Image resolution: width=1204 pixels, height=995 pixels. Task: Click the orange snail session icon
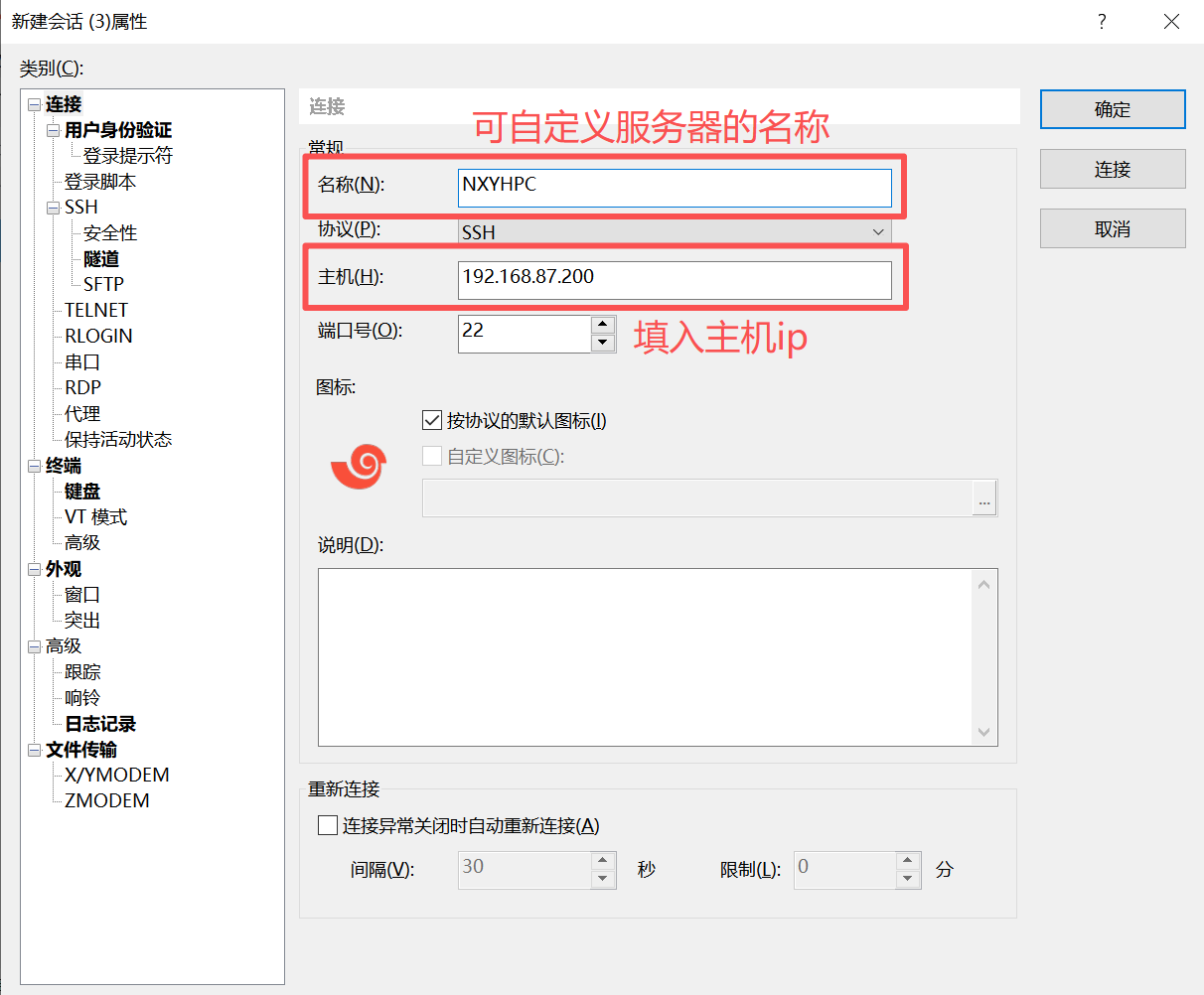[358, 467]
